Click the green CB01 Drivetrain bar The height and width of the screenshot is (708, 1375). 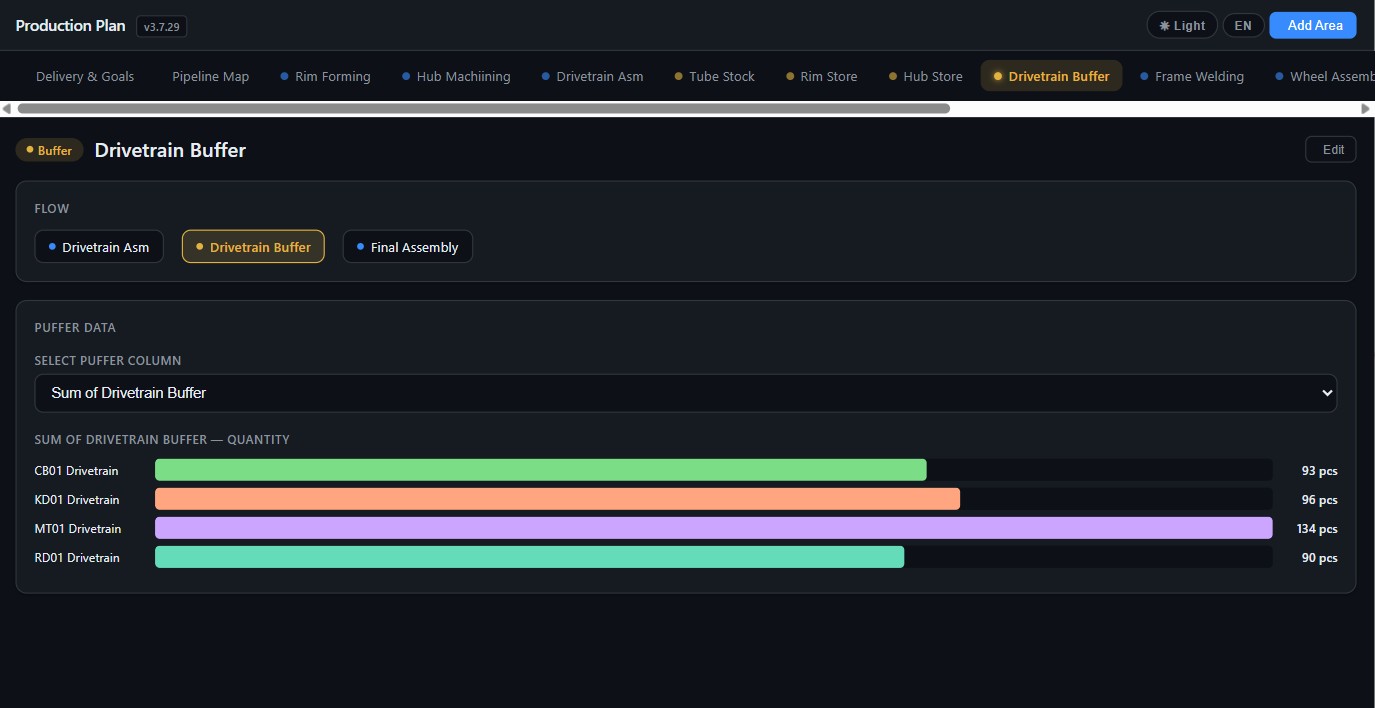point(541,470)
